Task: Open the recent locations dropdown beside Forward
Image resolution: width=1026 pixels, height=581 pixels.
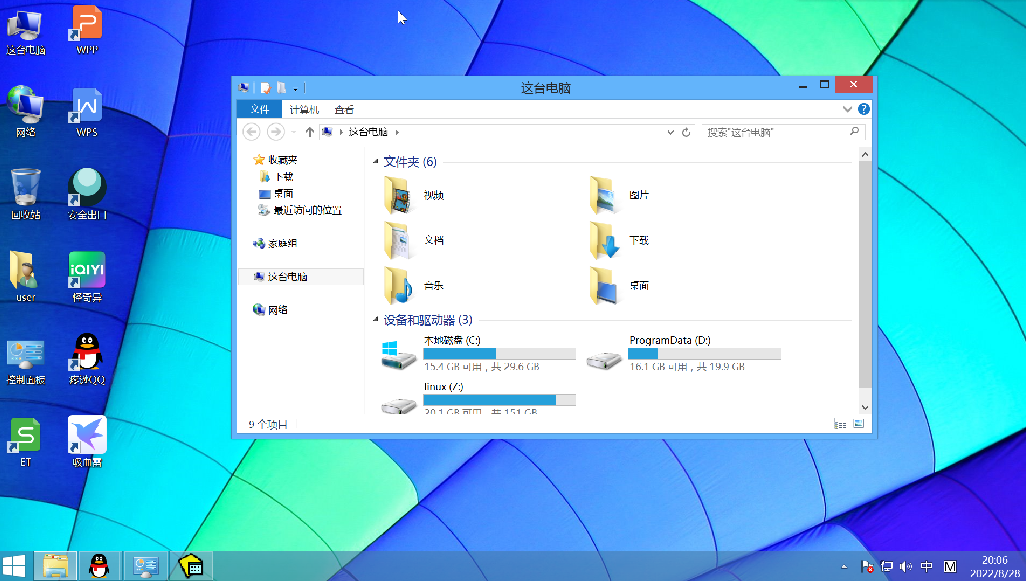Action: (293, 132)
